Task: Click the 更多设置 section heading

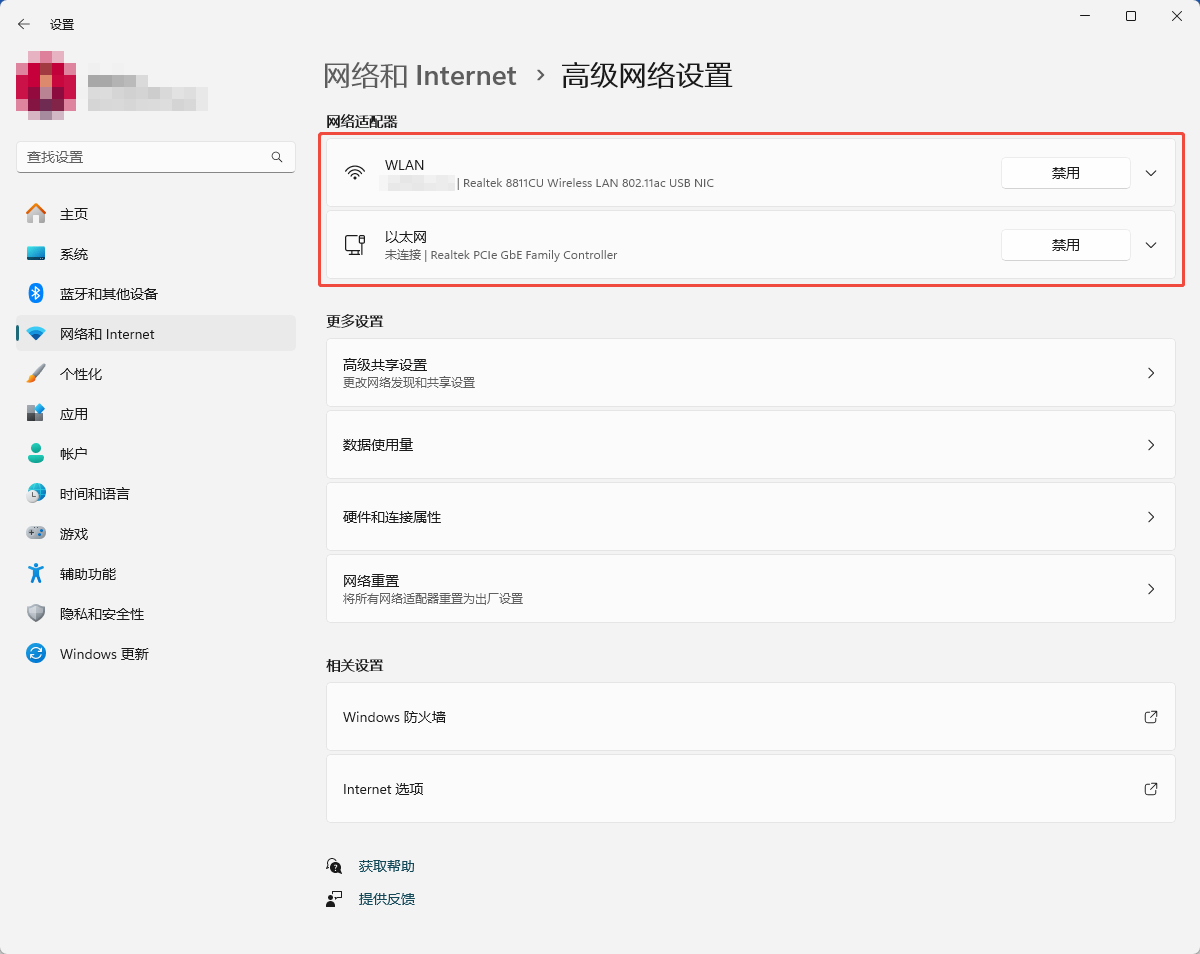Action: tap(355, 322)
